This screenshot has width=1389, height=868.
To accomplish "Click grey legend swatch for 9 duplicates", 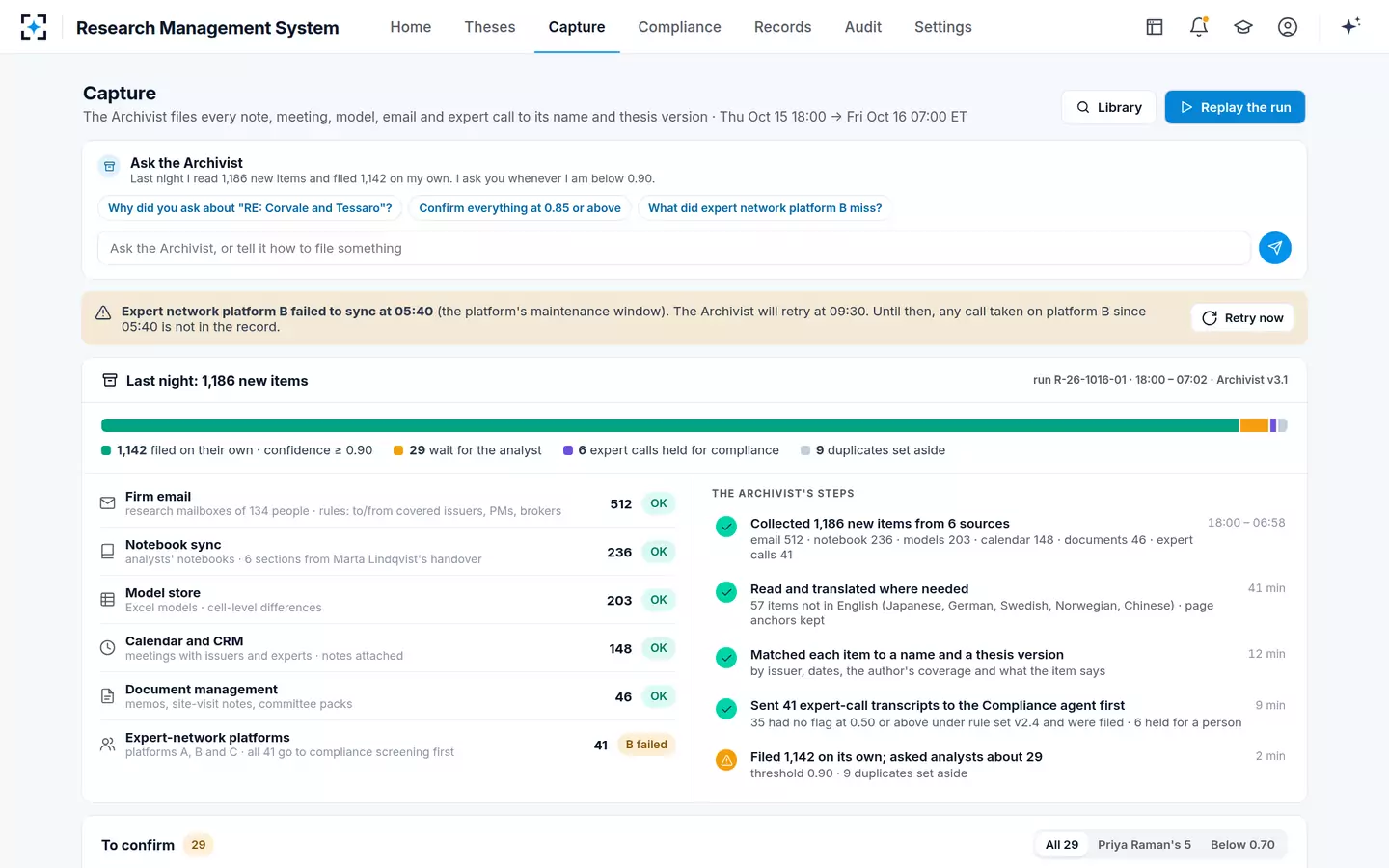I will coord(805,450).
